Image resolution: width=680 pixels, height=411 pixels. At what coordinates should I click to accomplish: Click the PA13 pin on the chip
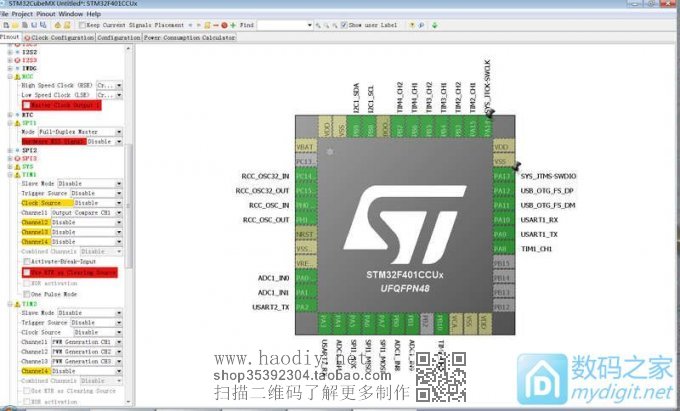coord(504,176)
